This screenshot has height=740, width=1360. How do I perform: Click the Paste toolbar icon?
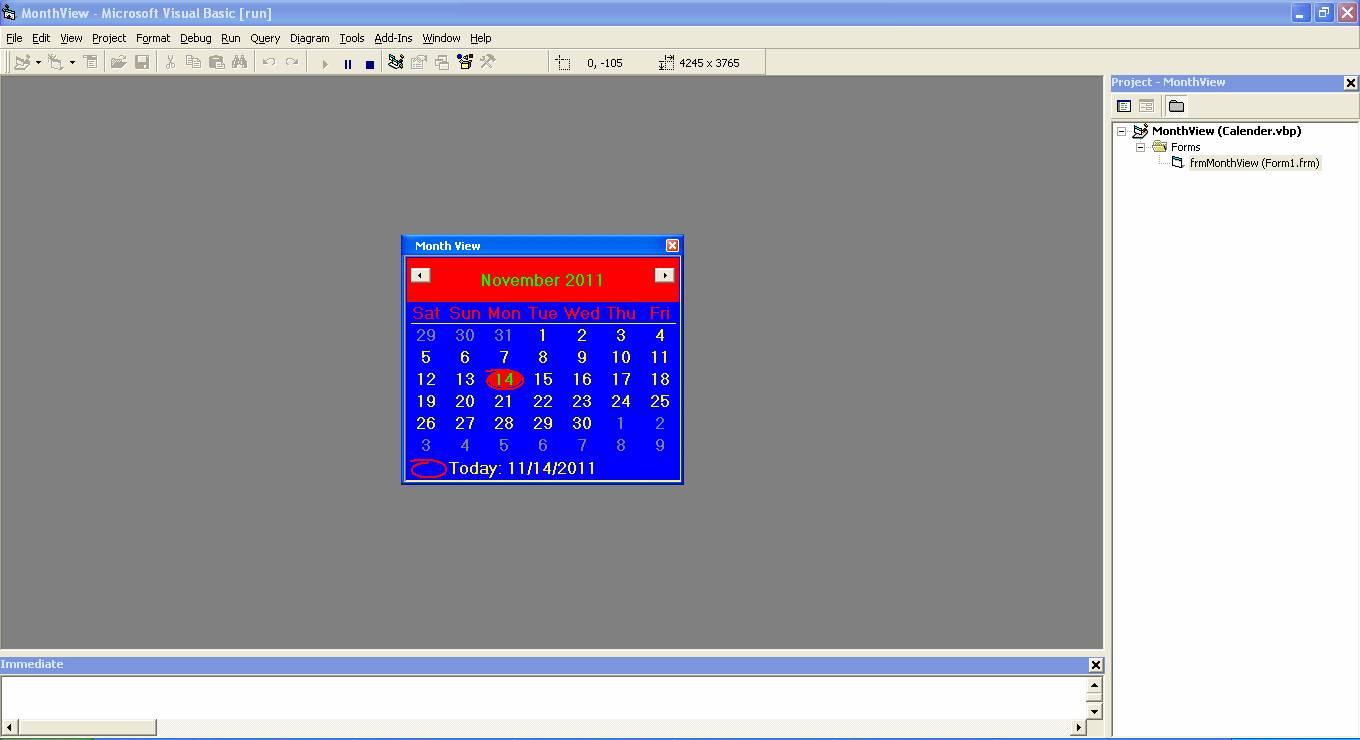(x=216, y=62)
